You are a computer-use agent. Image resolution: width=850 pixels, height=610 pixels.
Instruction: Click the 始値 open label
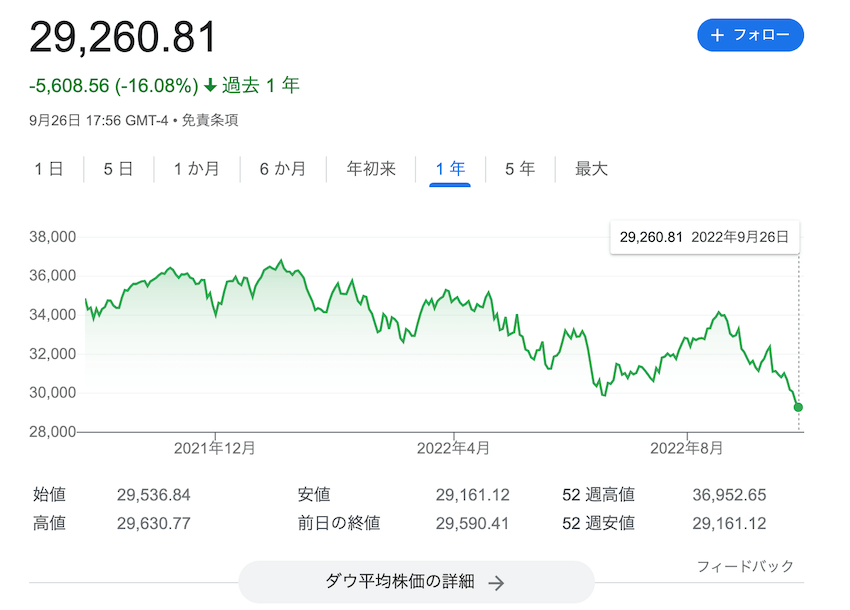click(x=49, y=495)
